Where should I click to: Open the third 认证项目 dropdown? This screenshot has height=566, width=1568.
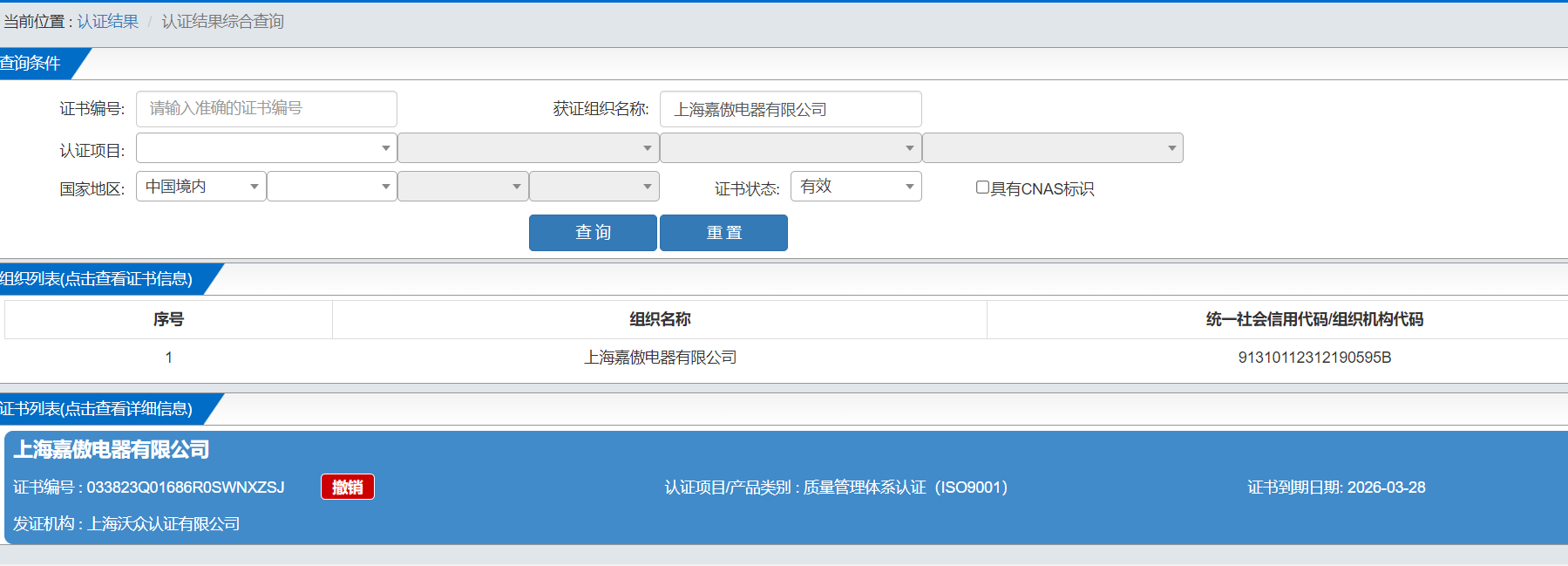[x=791, y=148]
